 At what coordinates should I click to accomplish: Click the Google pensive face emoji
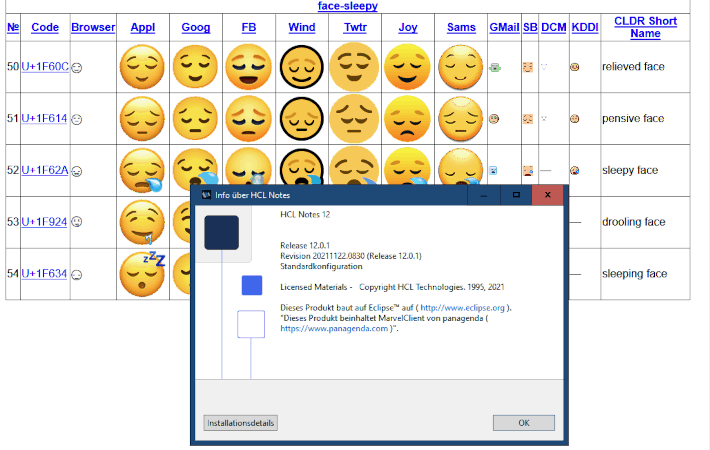(x=195, y=119)
